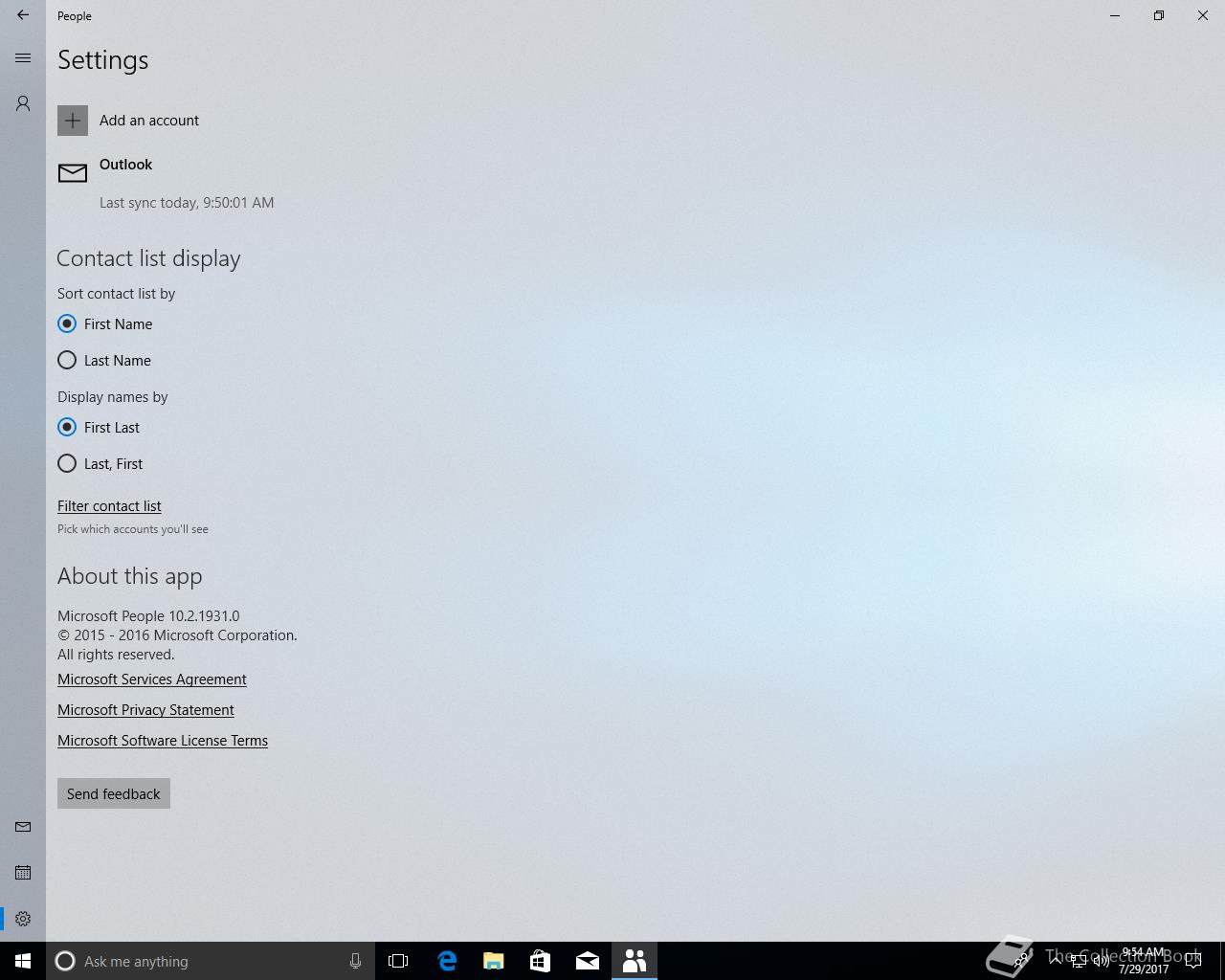Open settings gear in sidebar

[23, 919]
